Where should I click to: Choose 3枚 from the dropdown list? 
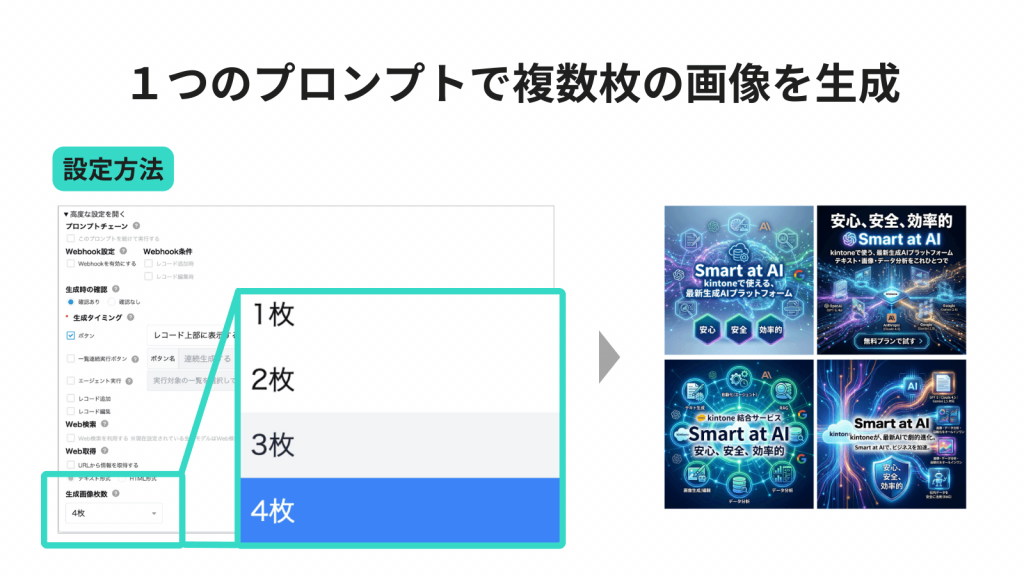pos(400,445)
